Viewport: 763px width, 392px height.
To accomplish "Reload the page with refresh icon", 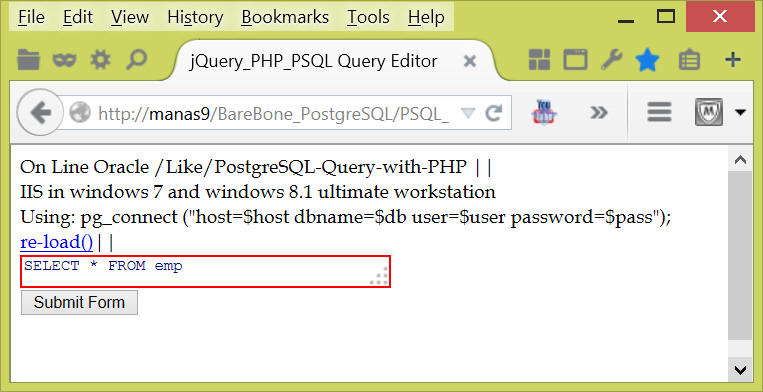I will [493, 113].
